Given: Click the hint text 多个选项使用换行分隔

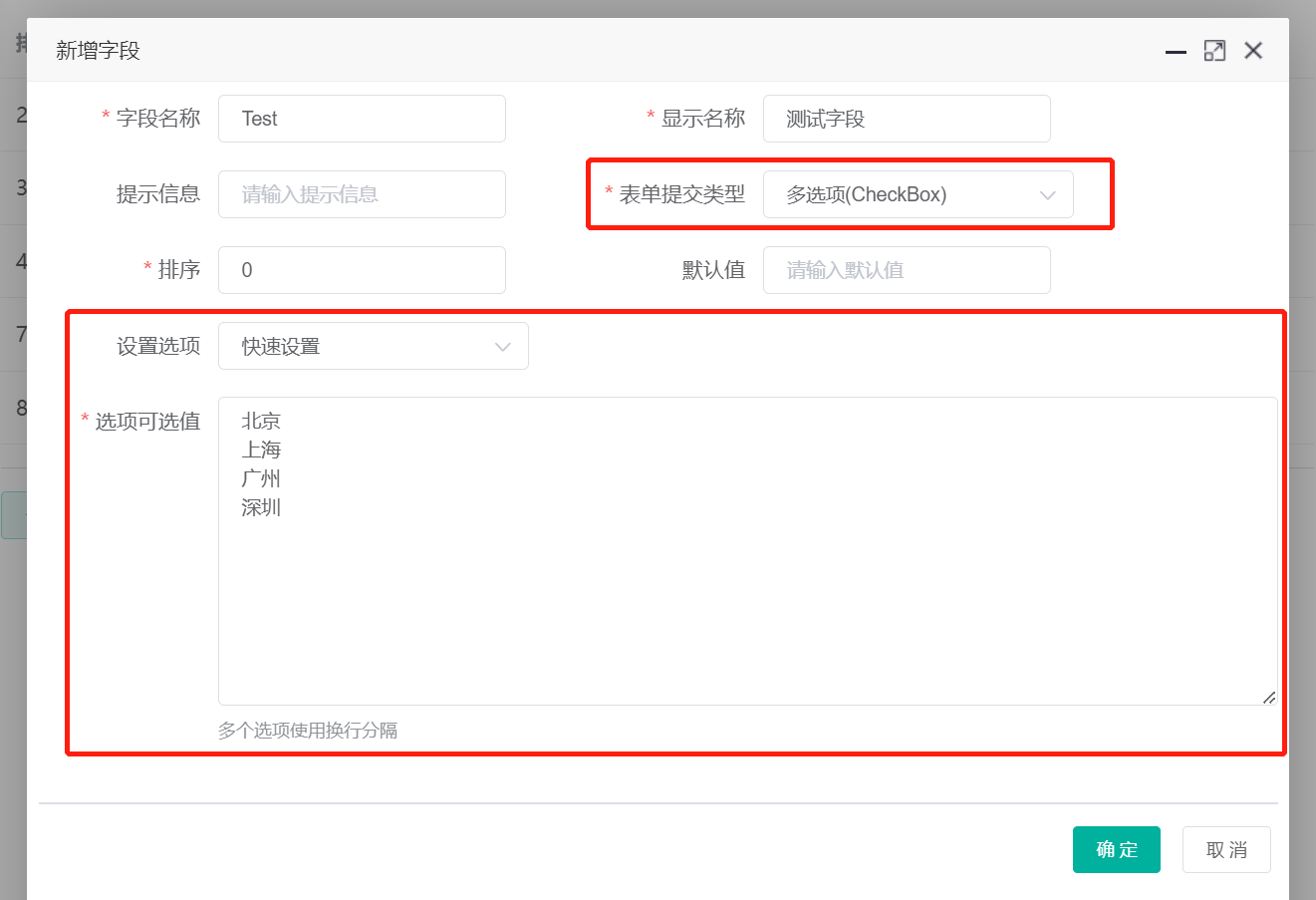Looking at the screenshot, I should [309, 731].
